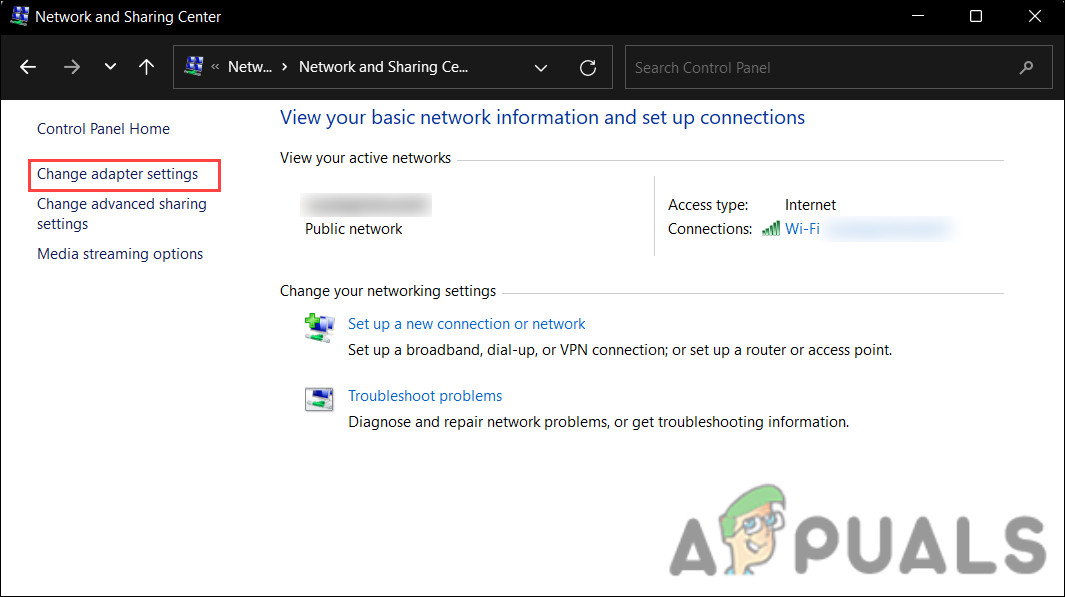Click the Forward navigation arrow
The width and height of the screenshot is (1065, 597).
pyautogui.click(x=71, y=67)
